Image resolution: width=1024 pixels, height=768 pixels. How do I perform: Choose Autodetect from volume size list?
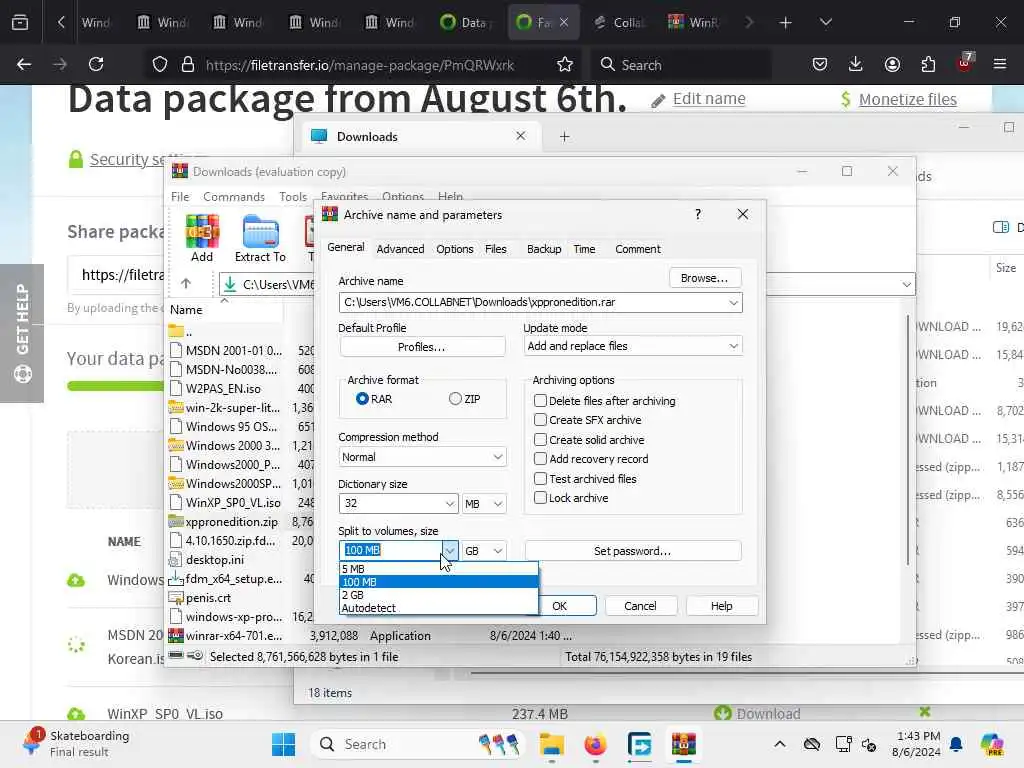(x=439, y=608)
